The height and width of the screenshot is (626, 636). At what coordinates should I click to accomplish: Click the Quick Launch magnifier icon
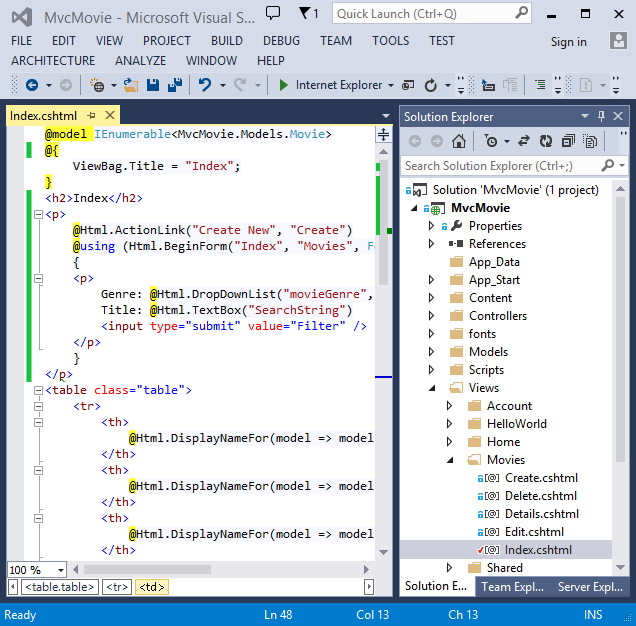522,13
